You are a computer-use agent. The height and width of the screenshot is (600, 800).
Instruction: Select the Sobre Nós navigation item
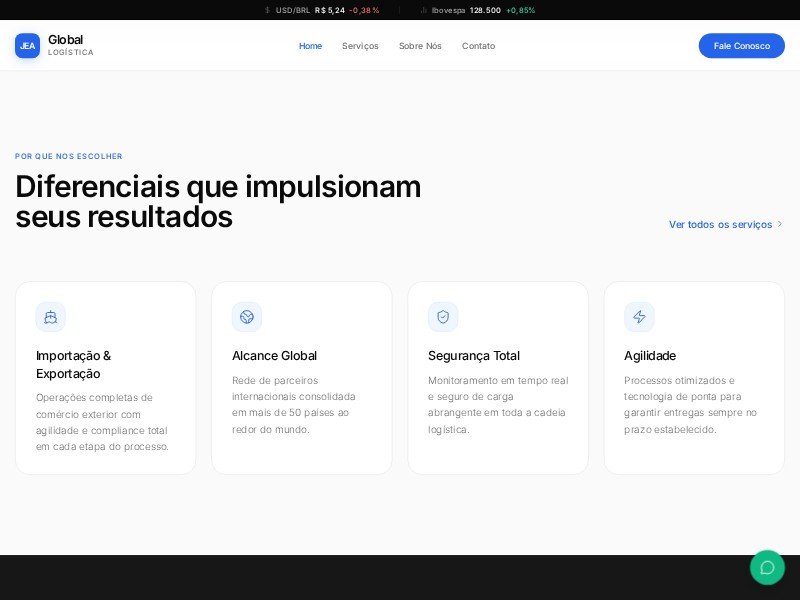[x=420, y=46]
